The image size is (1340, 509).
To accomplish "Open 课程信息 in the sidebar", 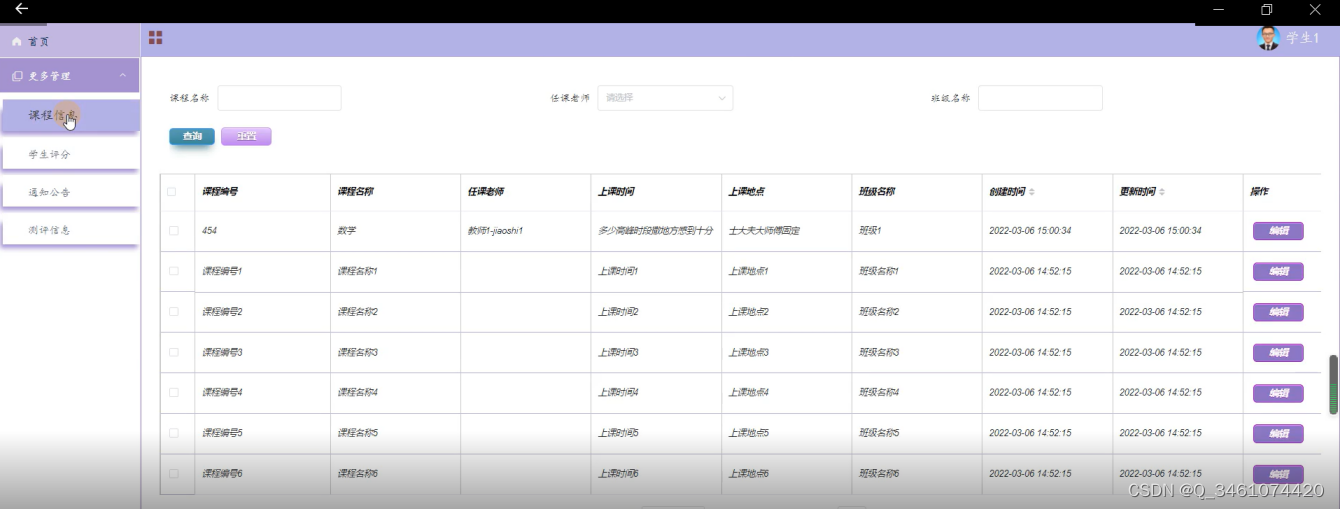I will [x=68, y=116].
